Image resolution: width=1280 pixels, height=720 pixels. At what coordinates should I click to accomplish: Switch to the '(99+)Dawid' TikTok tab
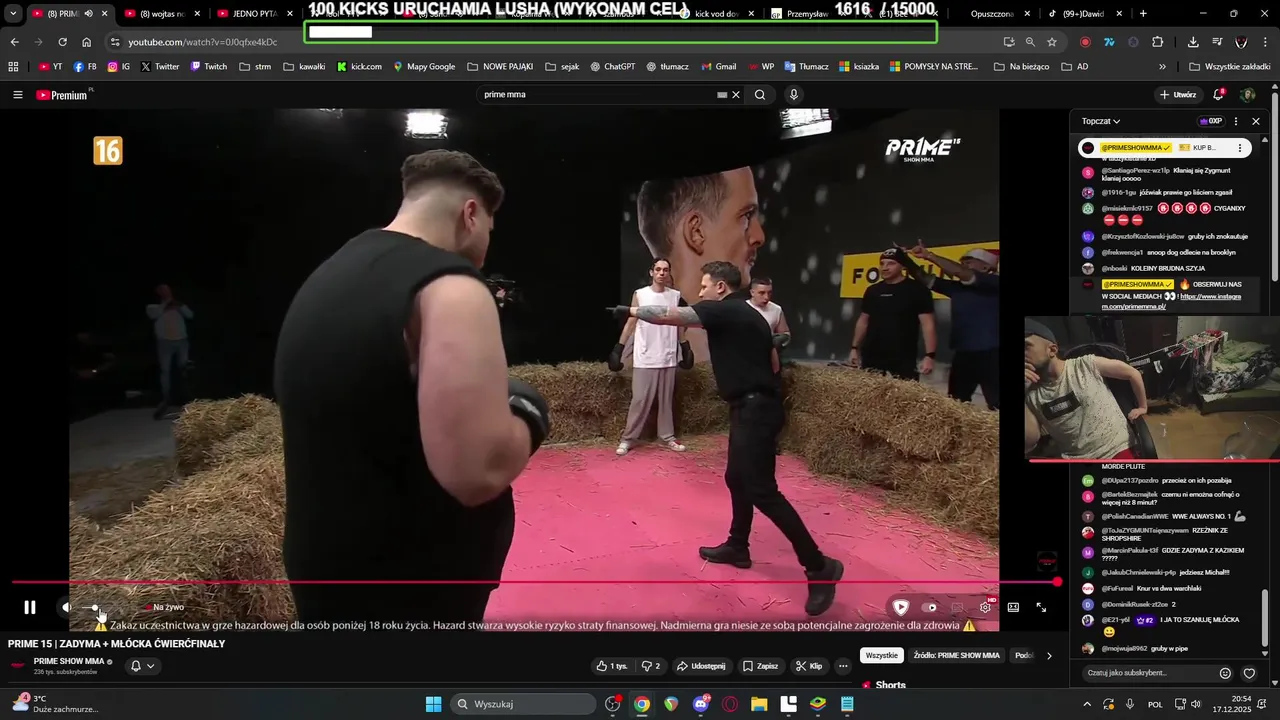1085,14
